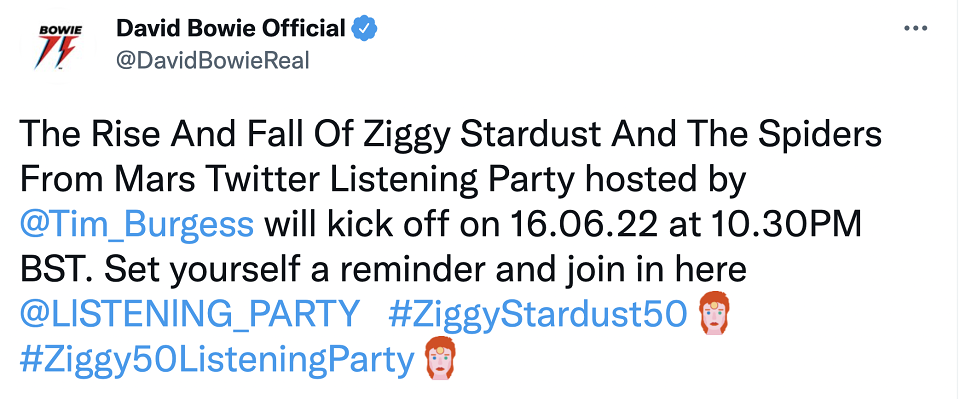Open the three-dot more options menu
Screen dimensions: 960x399
tap(915, 29)
